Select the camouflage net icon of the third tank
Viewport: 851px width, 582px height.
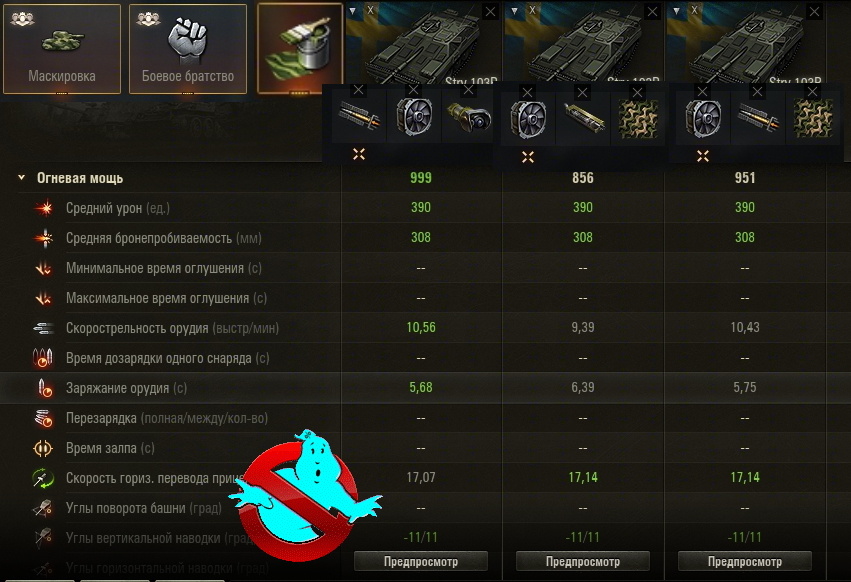[x=812, y=118]
